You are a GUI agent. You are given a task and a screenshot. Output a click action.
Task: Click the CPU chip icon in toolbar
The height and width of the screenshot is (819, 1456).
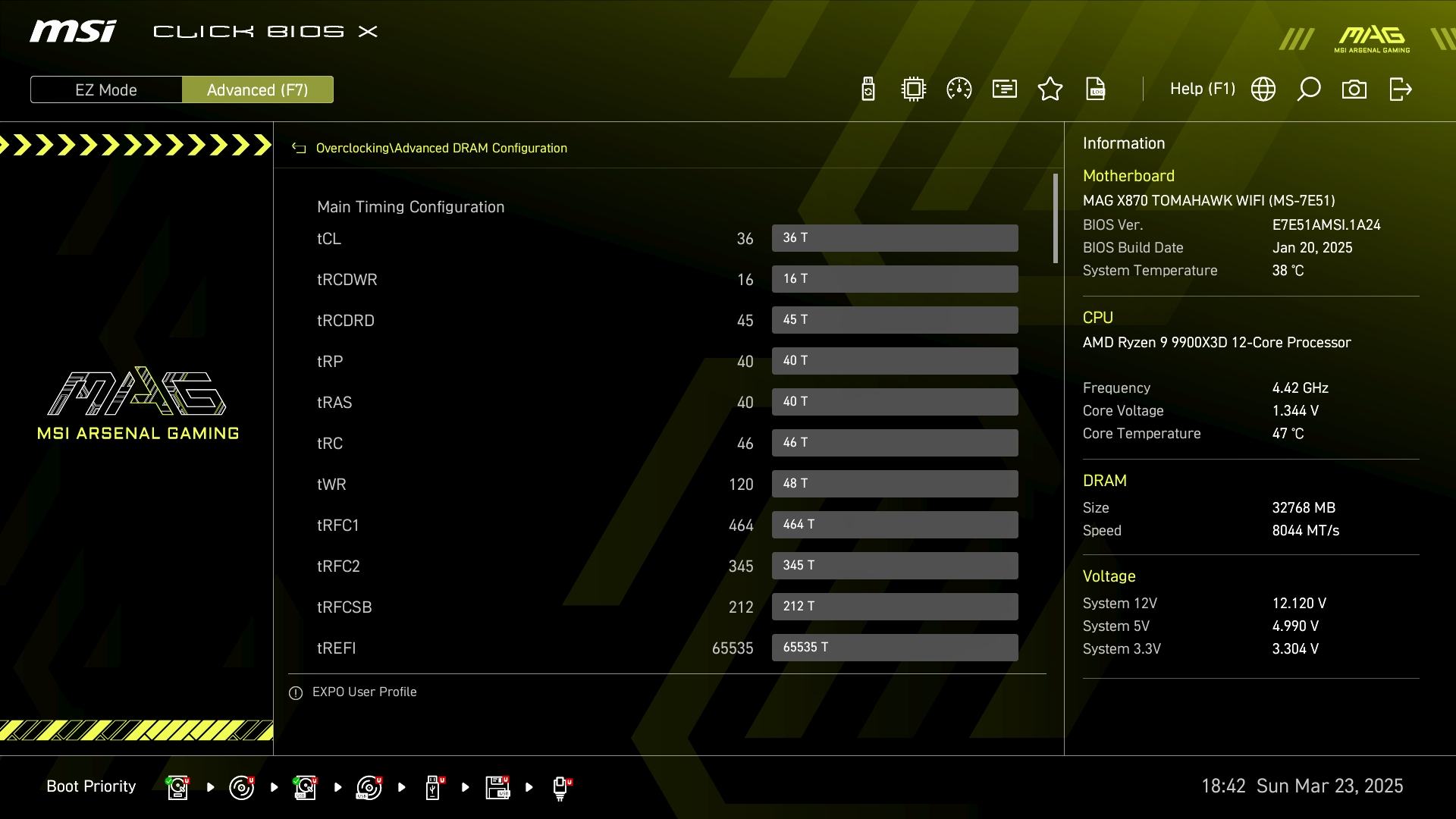click(913, 89)
